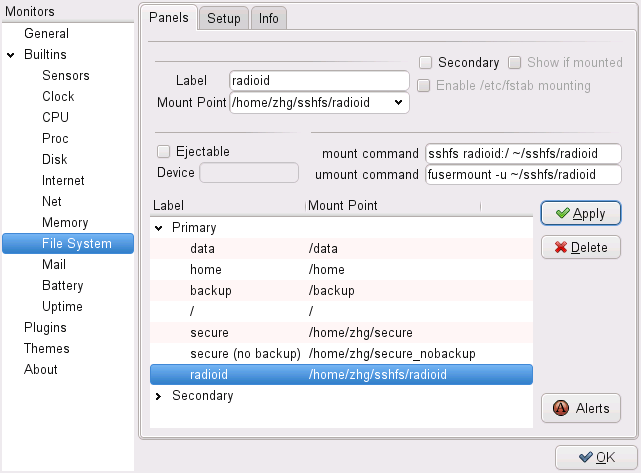This screenshot has height=473, width=641.
Task: Open Plugins in the Monitors sidebar
Action: [45, 328]
